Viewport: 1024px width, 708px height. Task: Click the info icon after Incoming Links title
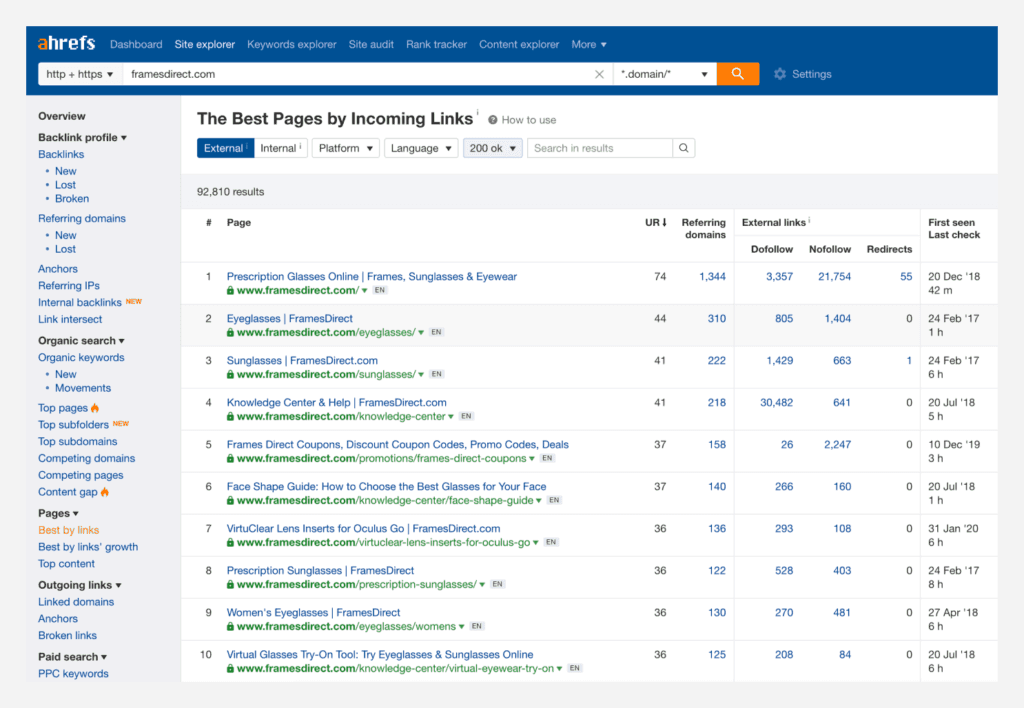click(x=477, y=112)
